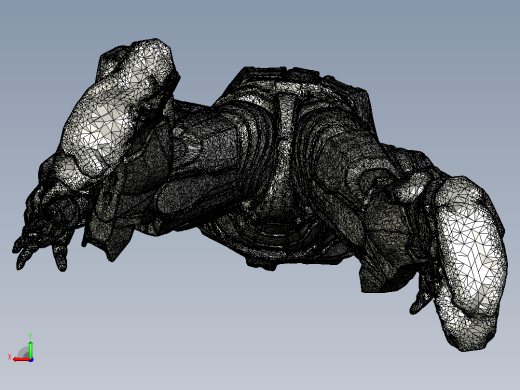Click the blue Z axis tip of the triad
Image resolution: width=520 pixels, height=390 pixels.
click(x=31, y=360)
